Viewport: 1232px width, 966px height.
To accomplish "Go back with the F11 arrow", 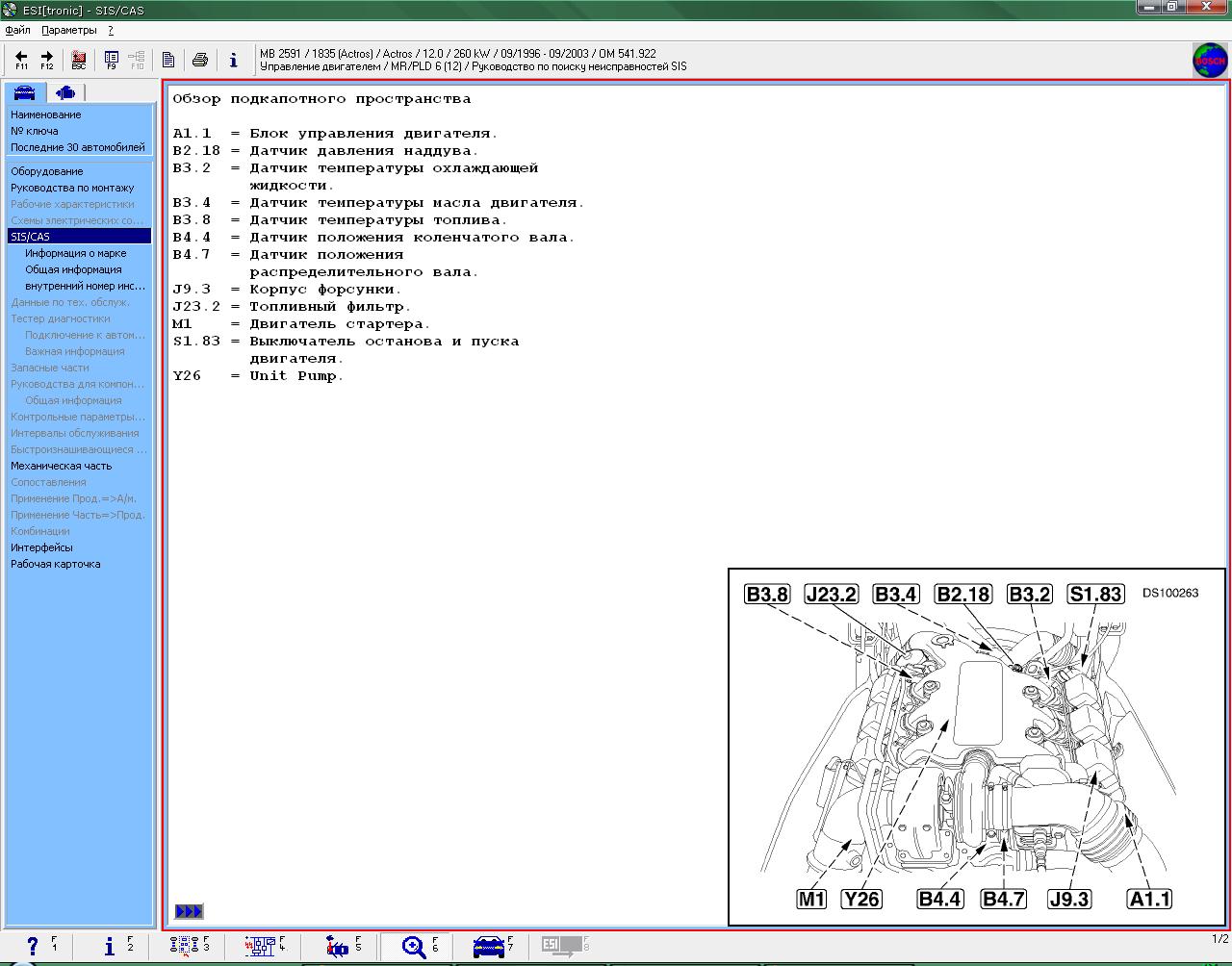I will click(x=21, y=60).
